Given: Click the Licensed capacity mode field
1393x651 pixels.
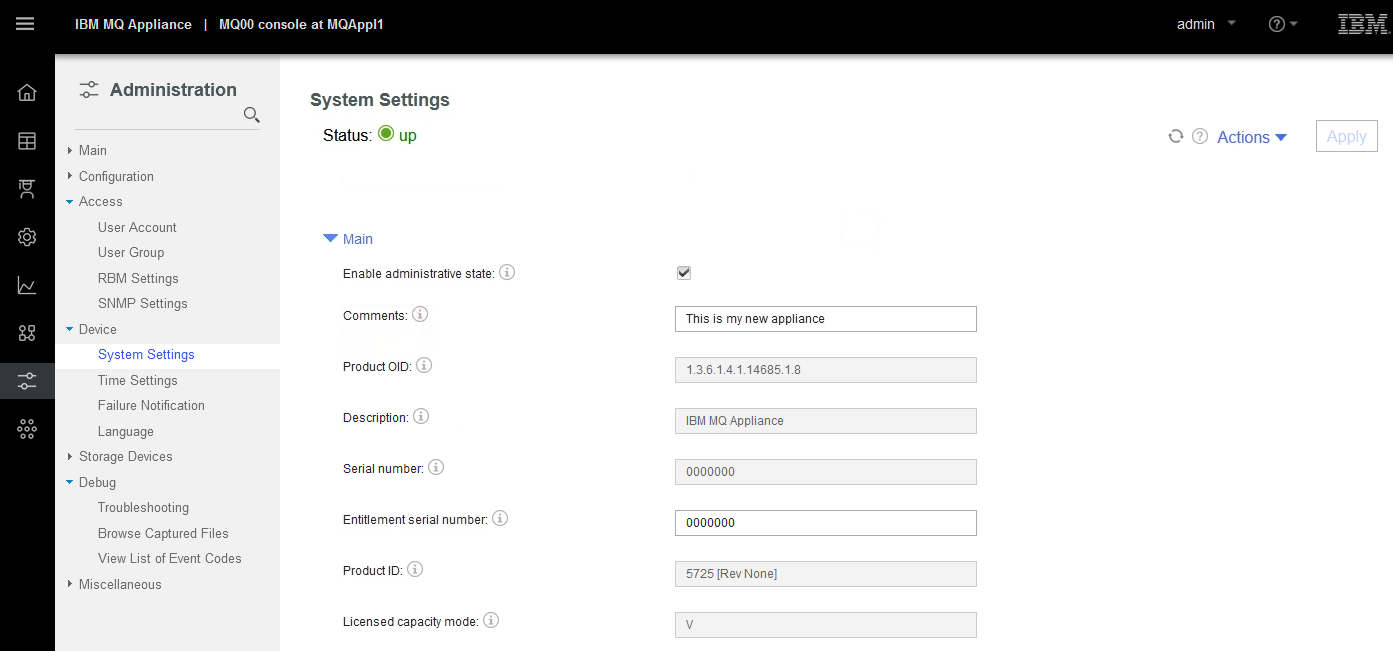Looking at the screenshot, I should click(826, 625).
